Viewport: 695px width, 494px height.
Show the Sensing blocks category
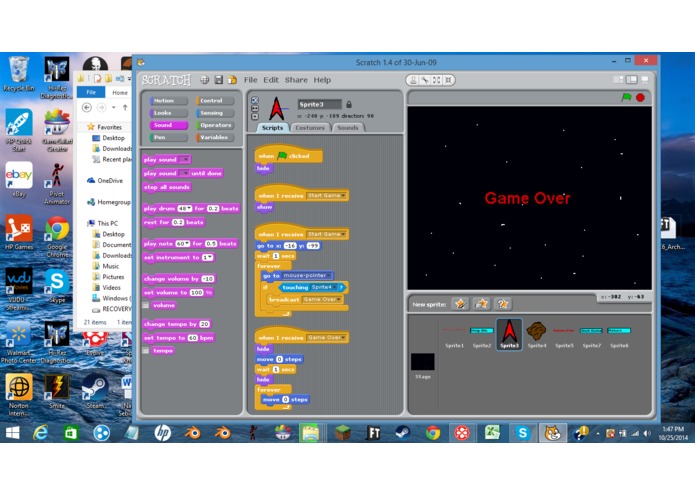point(215,113)
